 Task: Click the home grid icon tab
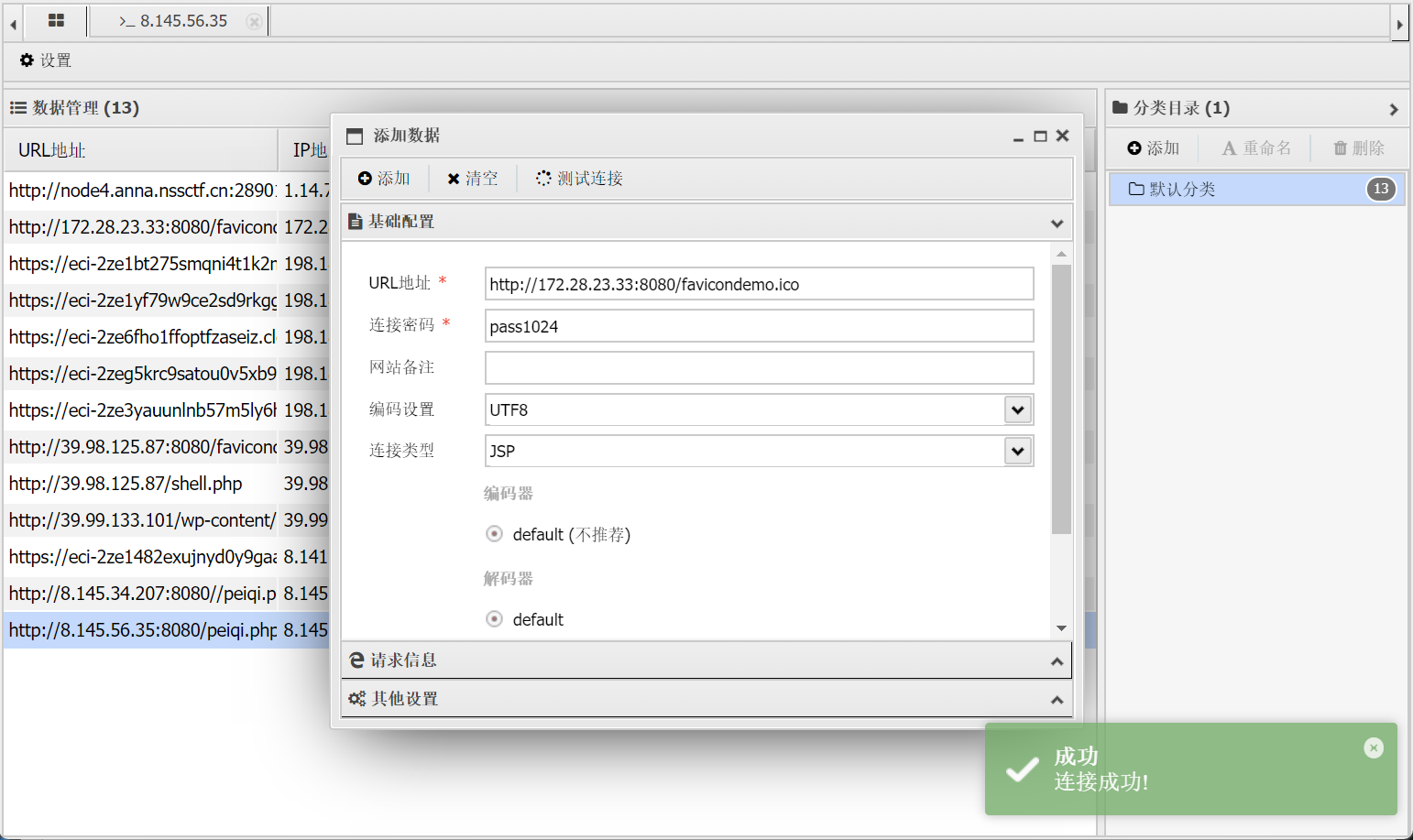(x=56, y=20)
